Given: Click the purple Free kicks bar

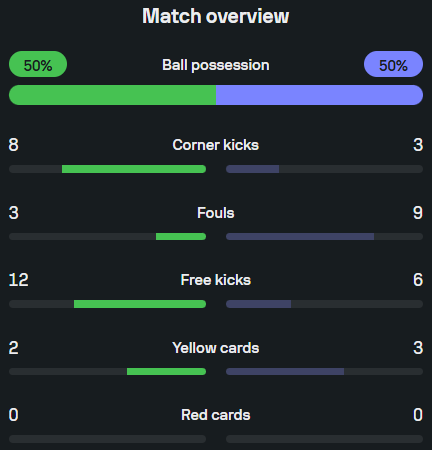Looking at the screenshot, I should tap(258, 304).
